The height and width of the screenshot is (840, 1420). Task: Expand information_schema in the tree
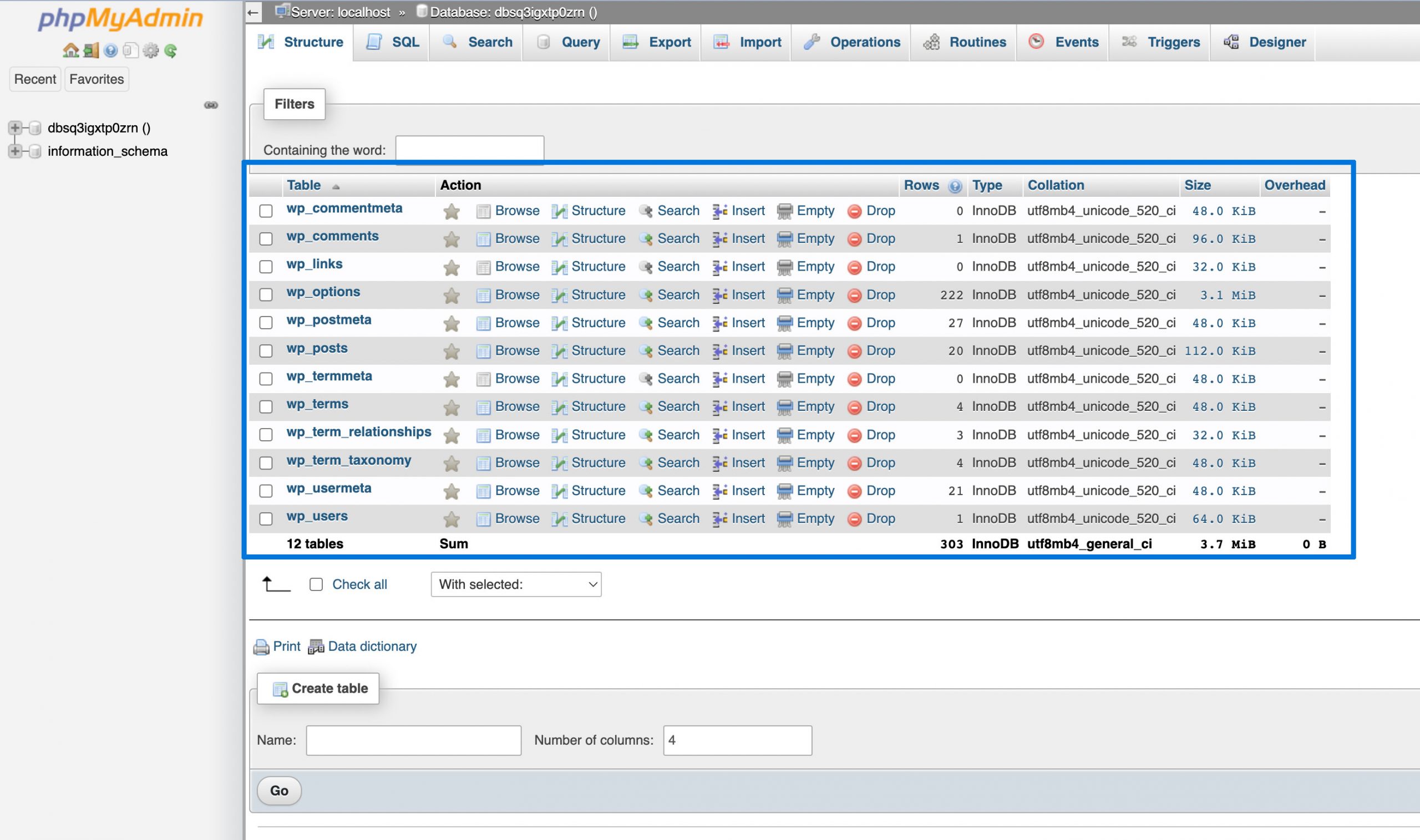tap(16, 151)
